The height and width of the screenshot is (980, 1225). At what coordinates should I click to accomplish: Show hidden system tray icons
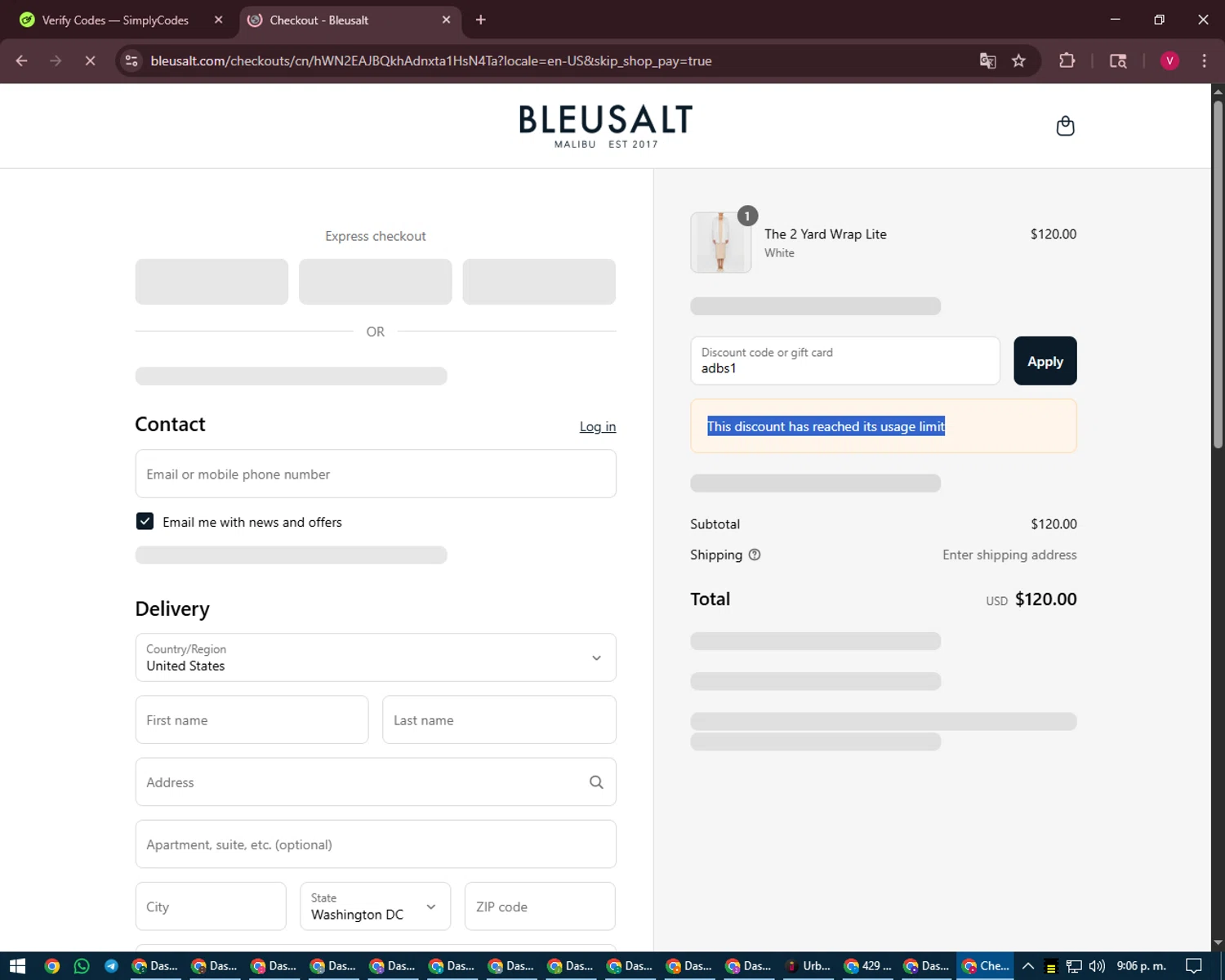(1028, 966)
